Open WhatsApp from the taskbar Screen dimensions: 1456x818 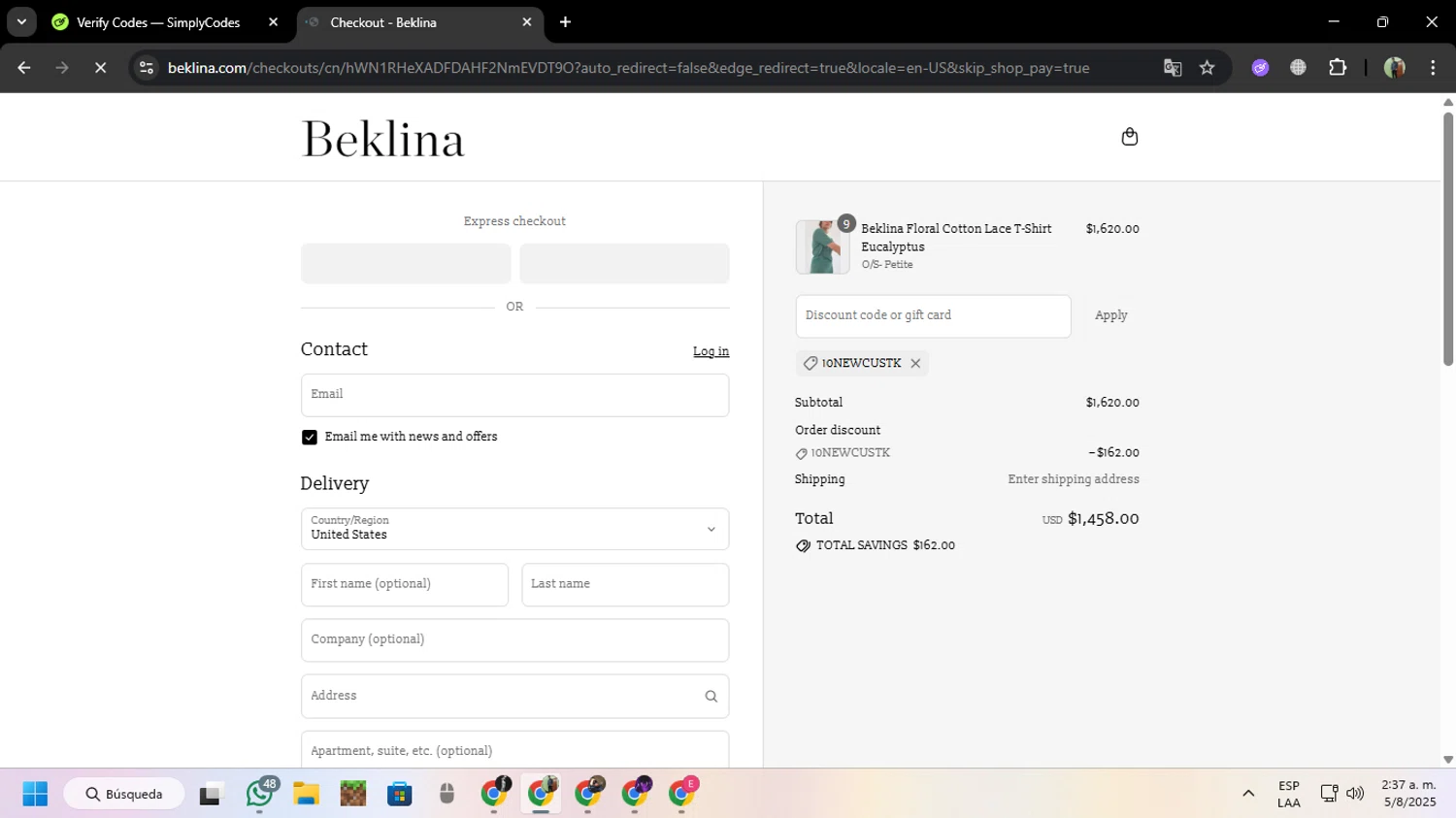(259, 794)
